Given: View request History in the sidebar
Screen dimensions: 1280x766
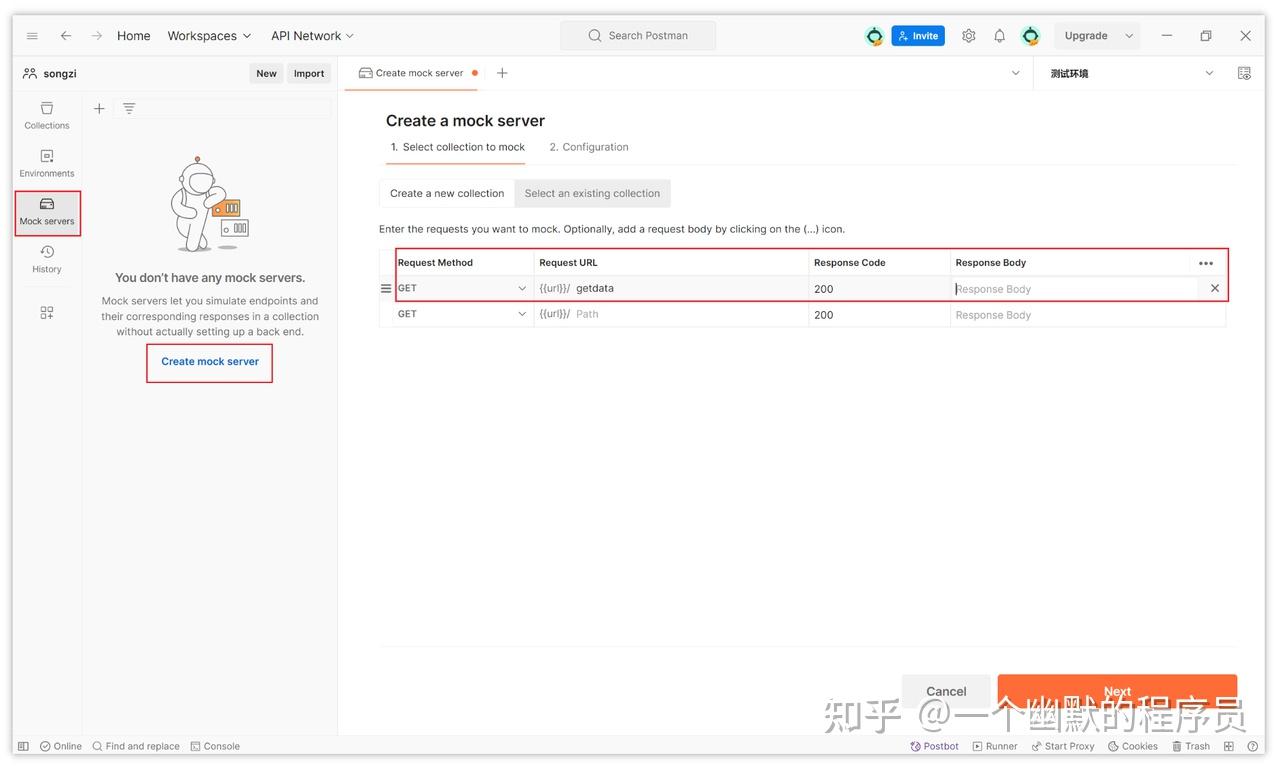Looking at the screenshot, I should point(46,260).
